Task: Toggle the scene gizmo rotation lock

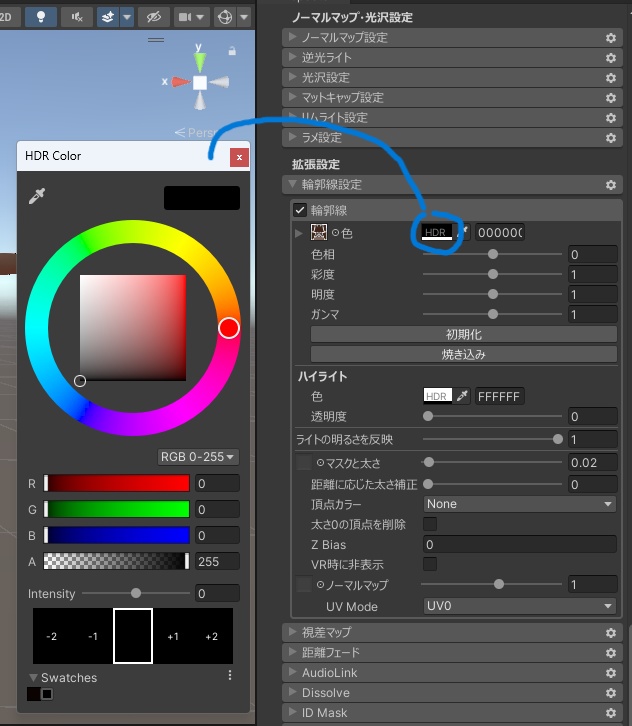Action: [232, 50]
